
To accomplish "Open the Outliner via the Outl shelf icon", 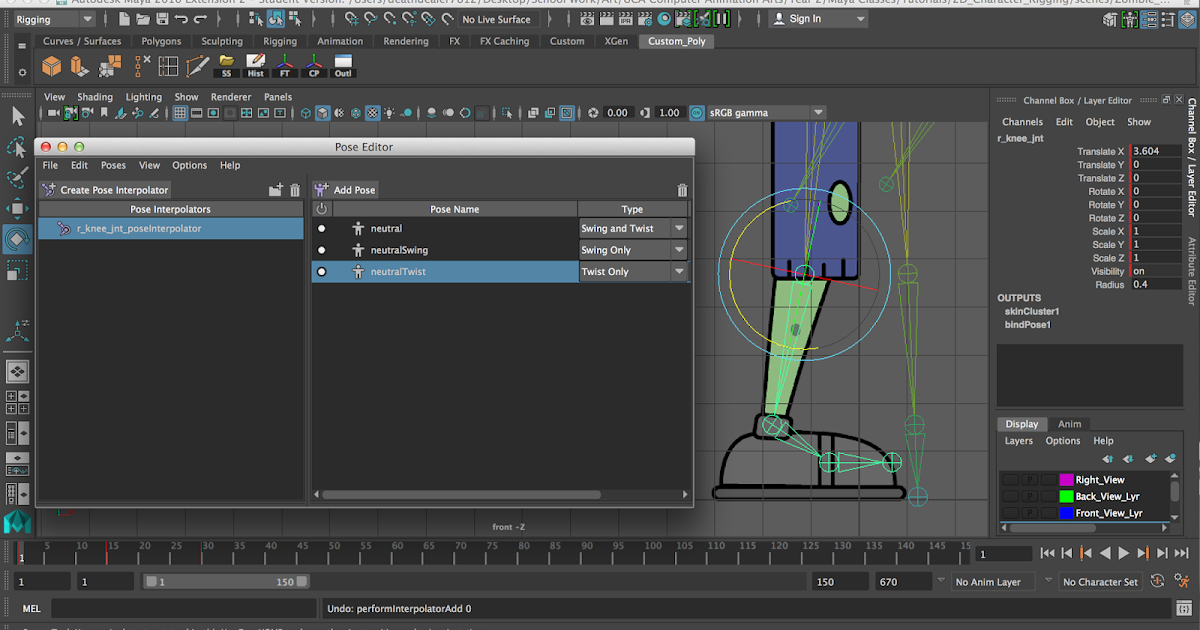I will click(343, 65).
